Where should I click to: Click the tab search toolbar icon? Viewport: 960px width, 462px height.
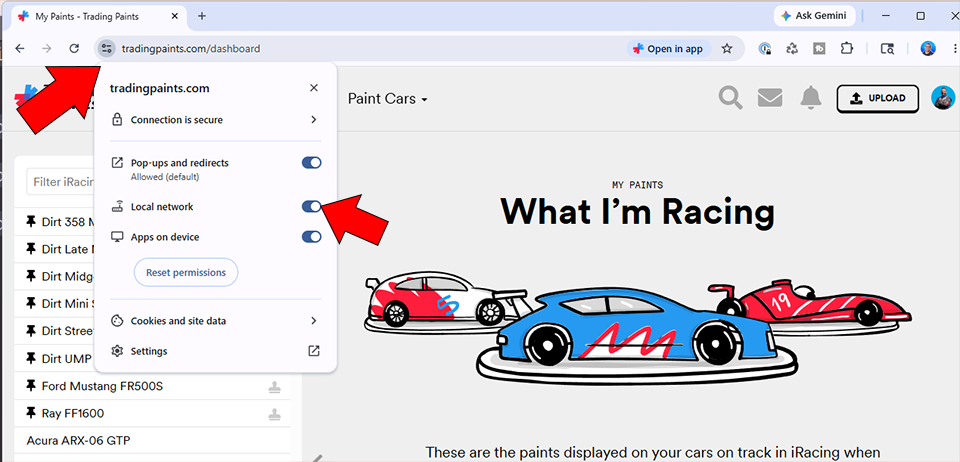[887, 49]
